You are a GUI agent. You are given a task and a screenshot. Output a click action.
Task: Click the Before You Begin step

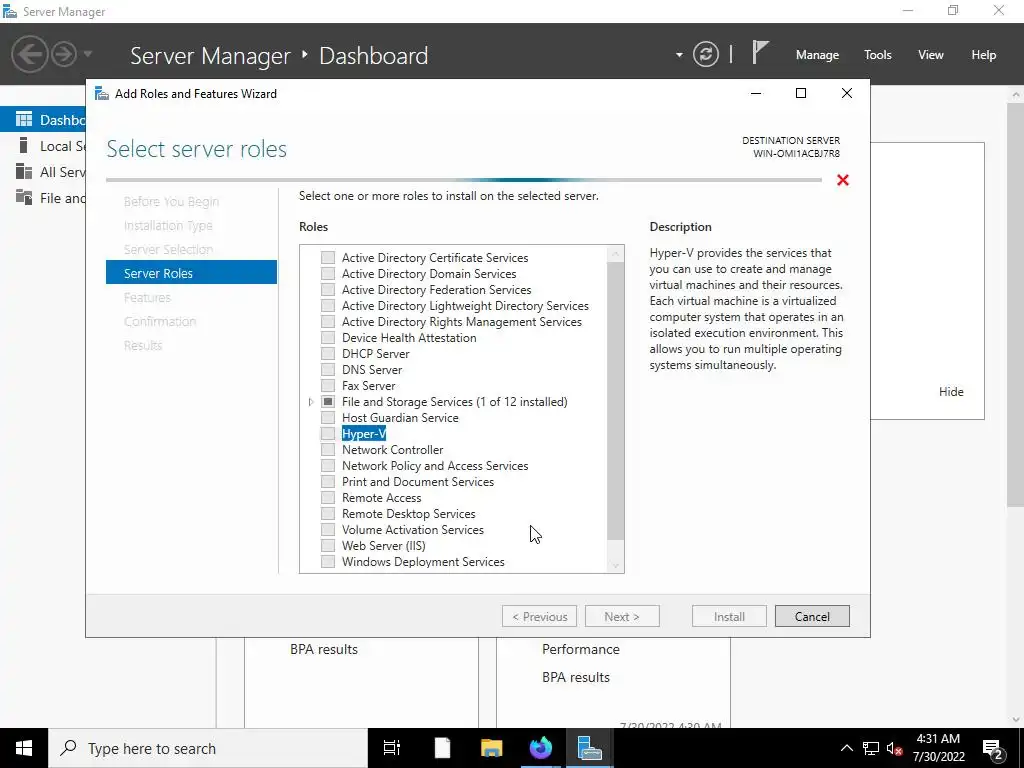click(x=171, y=201)
